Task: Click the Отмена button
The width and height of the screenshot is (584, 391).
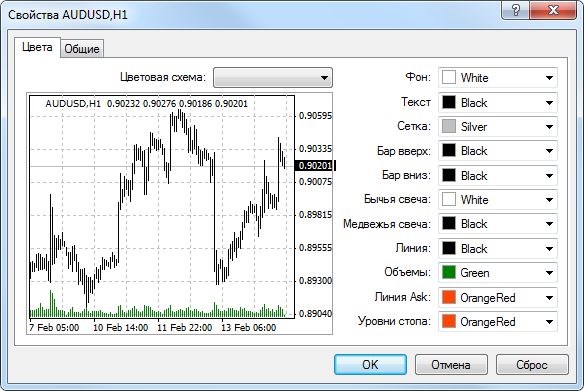Action: coord(451,365)
